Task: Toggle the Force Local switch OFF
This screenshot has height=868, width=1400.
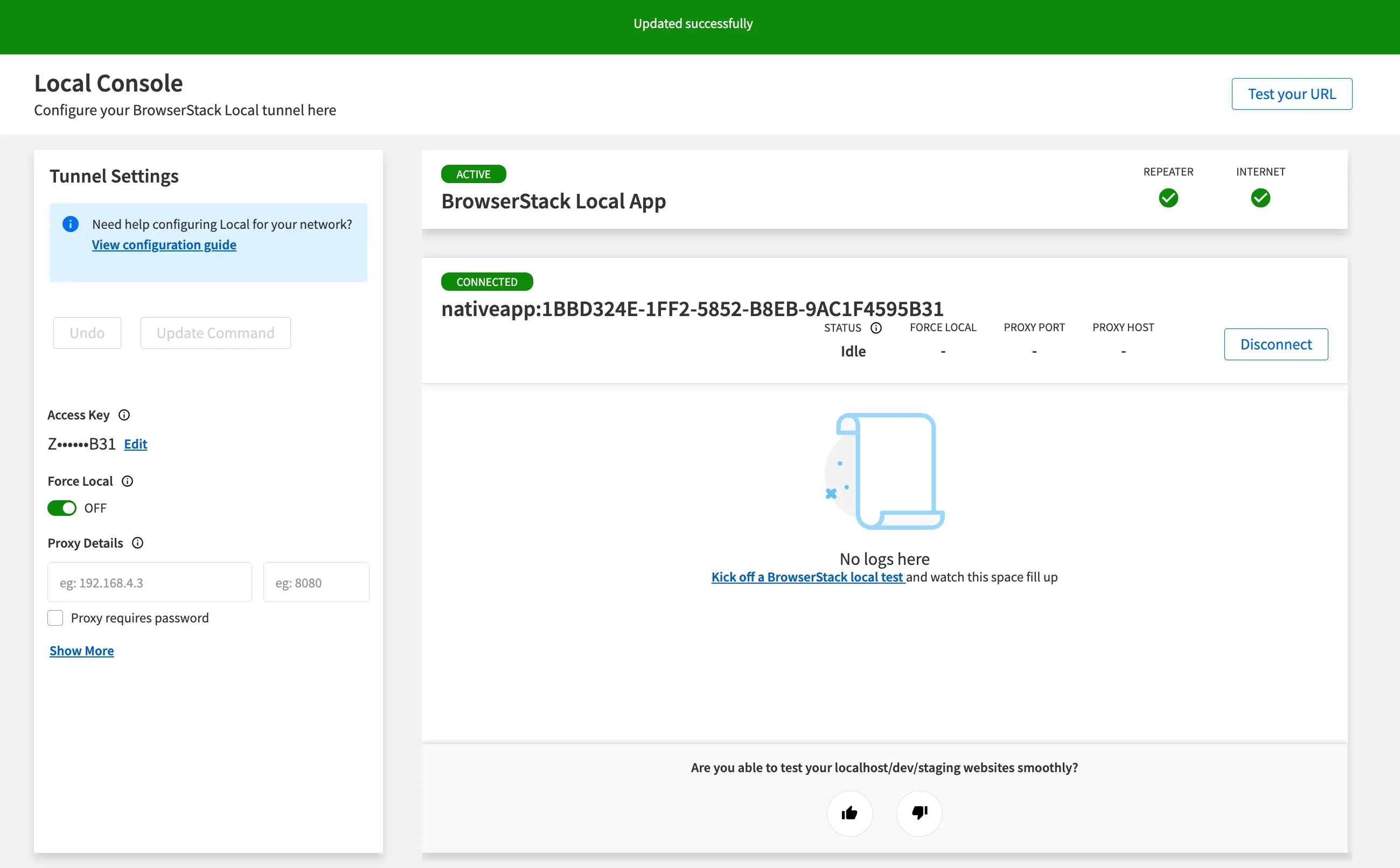Action: (63, 508)
